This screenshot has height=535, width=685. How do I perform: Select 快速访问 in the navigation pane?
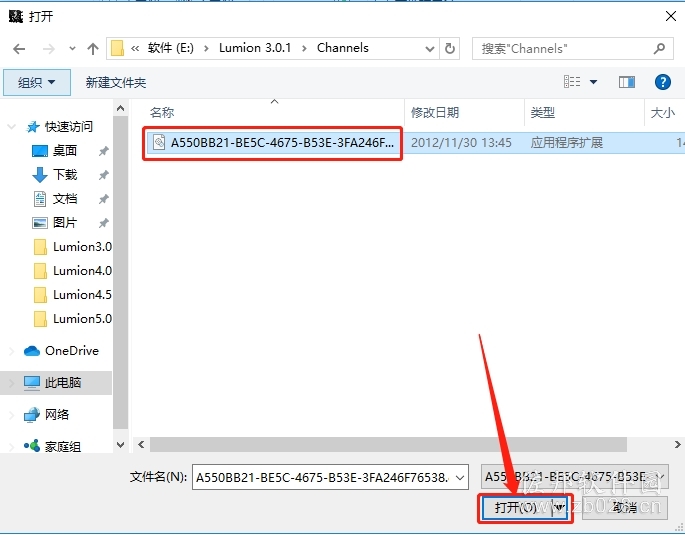pos(69,127)
